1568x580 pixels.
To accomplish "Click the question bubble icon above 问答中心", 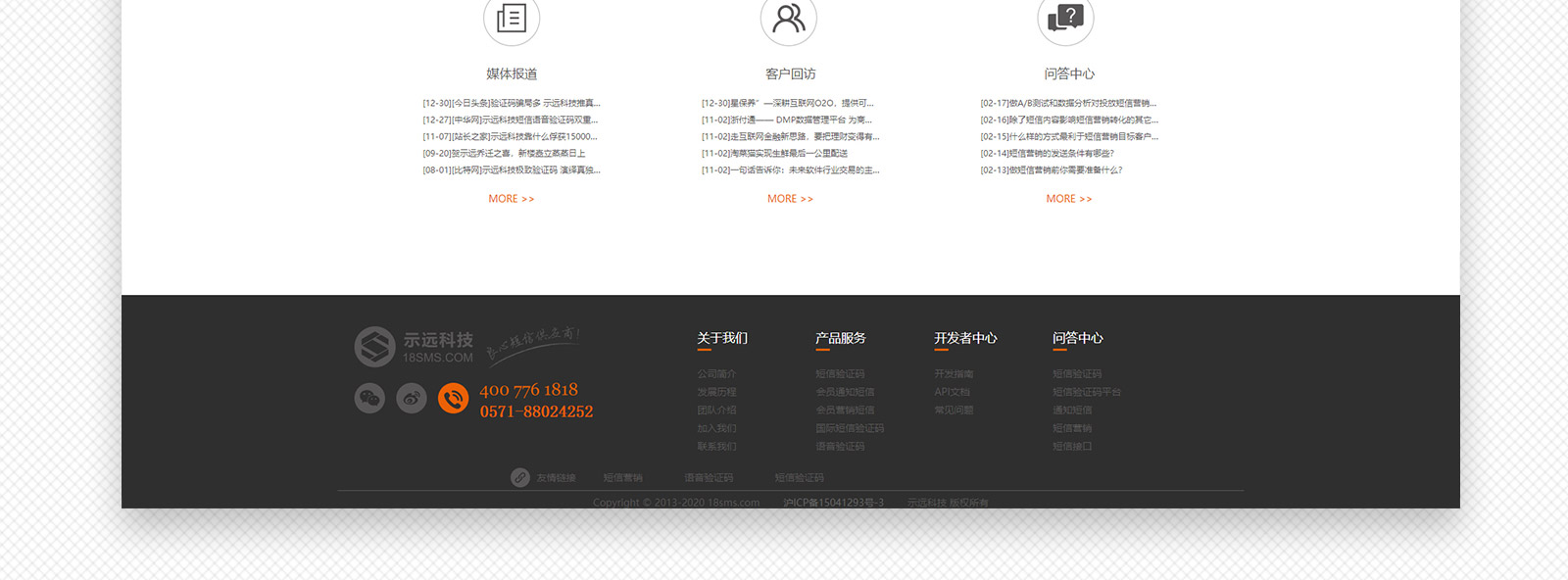I will tap(1065, 19).
